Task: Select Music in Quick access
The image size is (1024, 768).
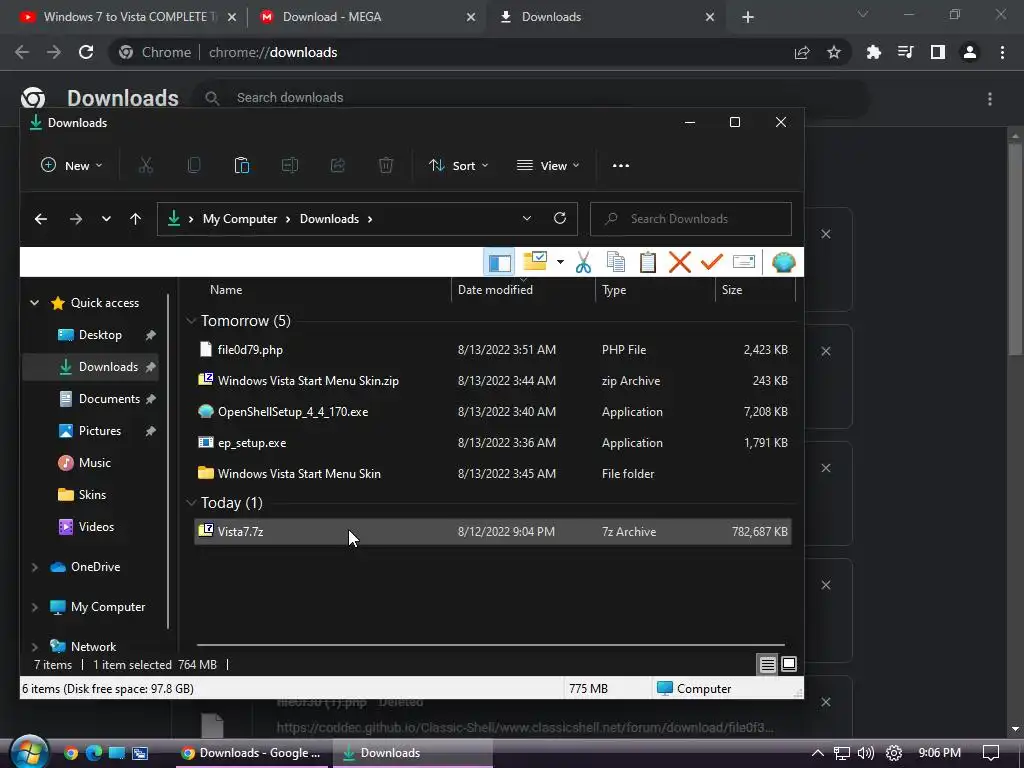Action: click(94, 463)
